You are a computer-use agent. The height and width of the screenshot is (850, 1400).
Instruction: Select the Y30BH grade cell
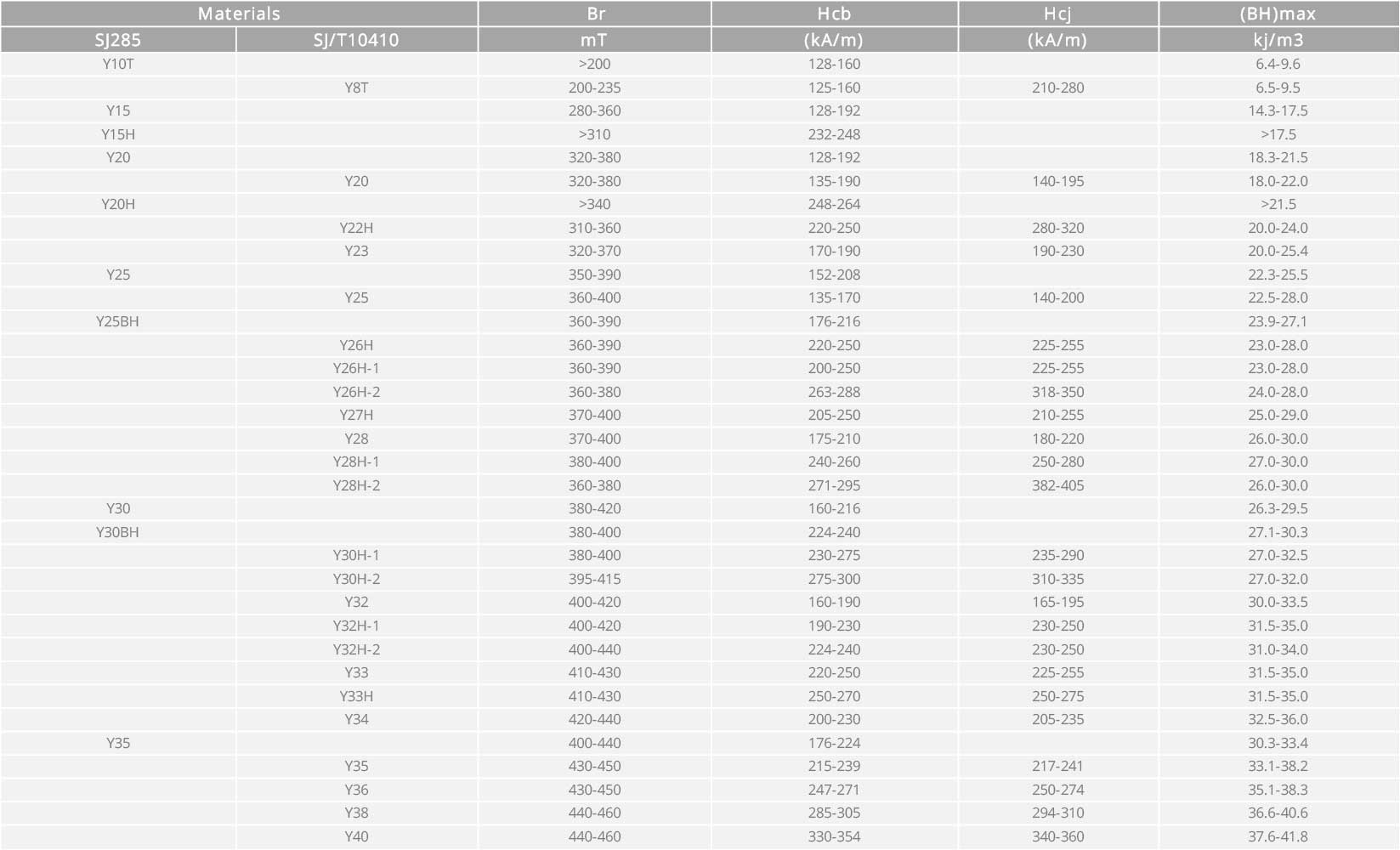(118, 532)
